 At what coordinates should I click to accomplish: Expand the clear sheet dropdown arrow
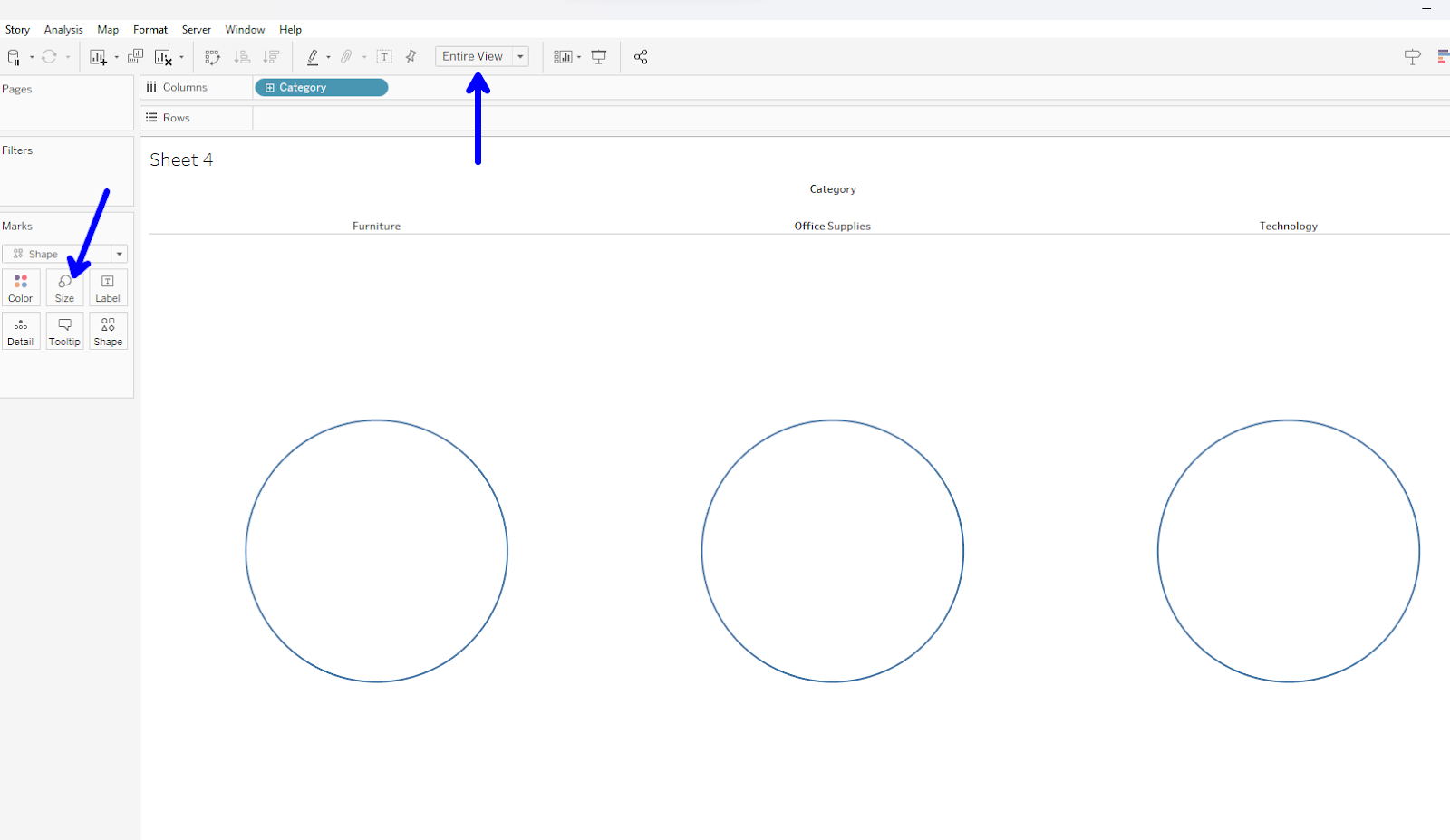(x=181, y=57)
